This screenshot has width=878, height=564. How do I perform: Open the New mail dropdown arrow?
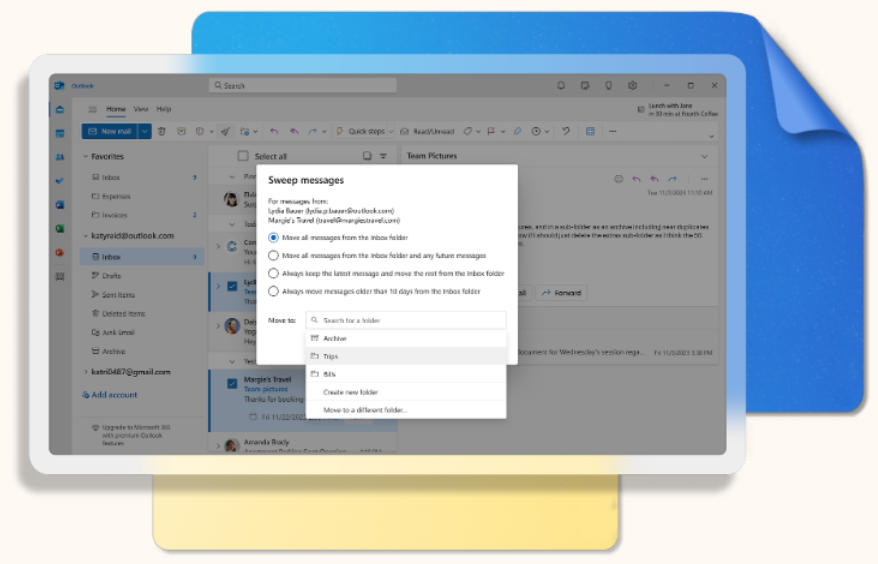tap(145, 131)
